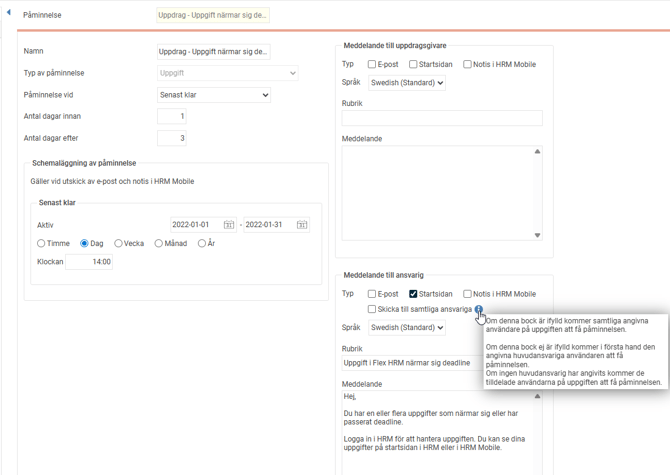The width and height of the screenshot is (670, 475).
Task: Expand the Typ av påminnelse dropdown
Action: pyautogui.click(x=227, y=73)
